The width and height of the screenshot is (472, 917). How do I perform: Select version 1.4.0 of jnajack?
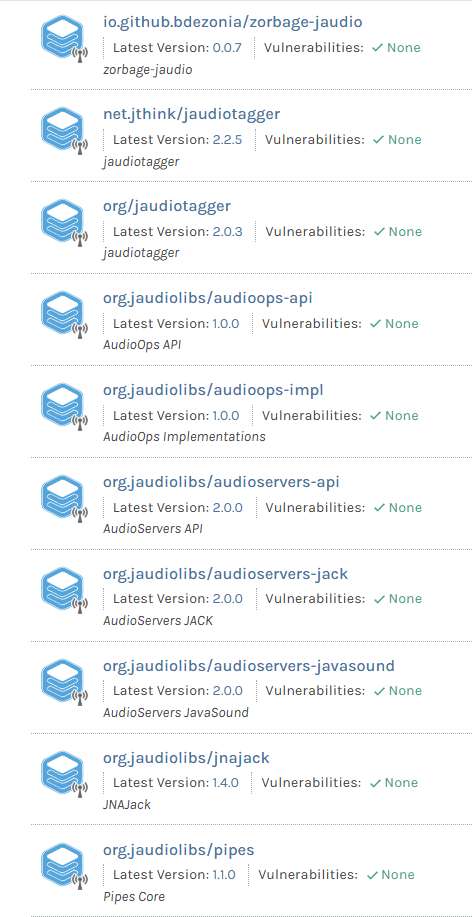225,782
